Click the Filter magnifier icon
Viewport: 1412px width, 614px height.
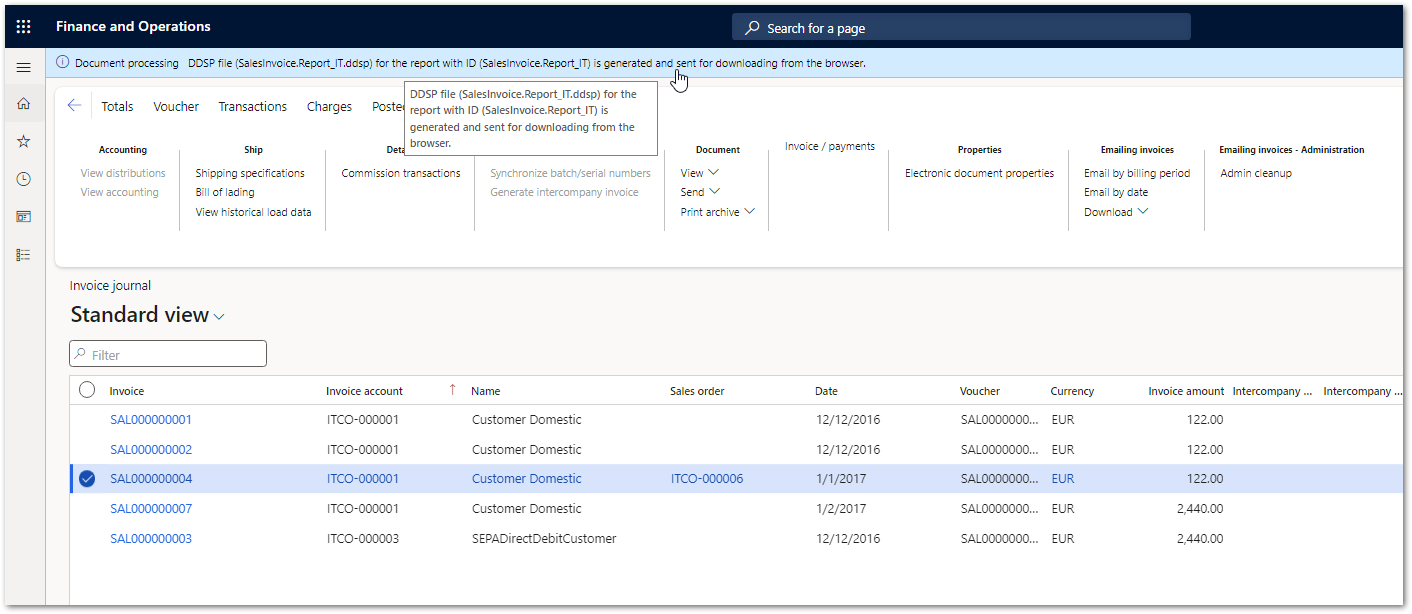[x=80, y=354]
